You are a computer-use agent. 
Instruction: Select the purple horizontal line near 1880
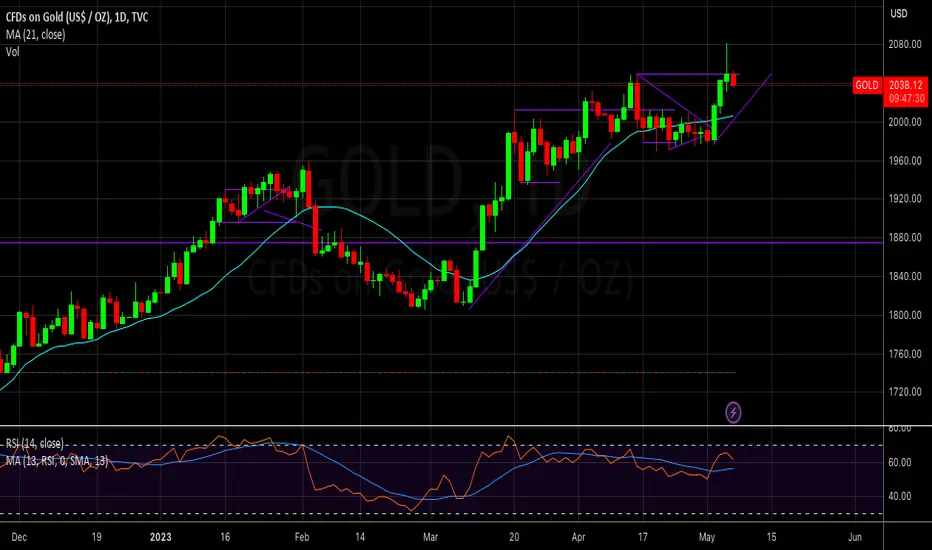coord(441,243)
